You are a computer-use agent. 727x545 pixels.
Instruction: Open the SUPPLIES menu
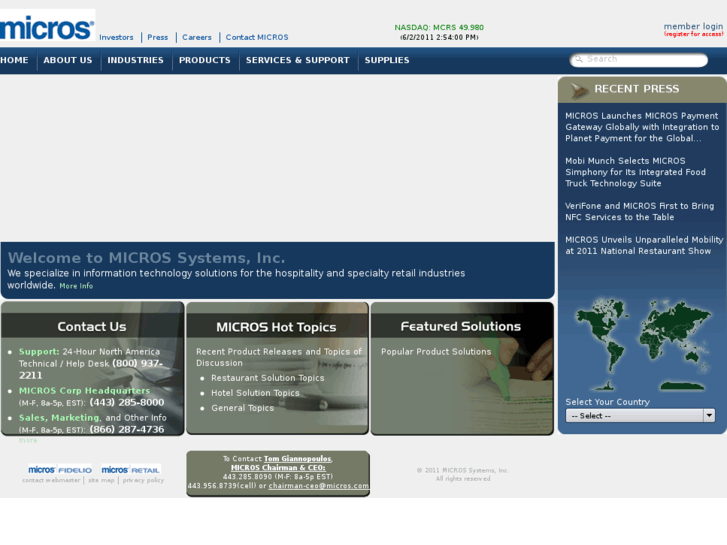point(387,60)
